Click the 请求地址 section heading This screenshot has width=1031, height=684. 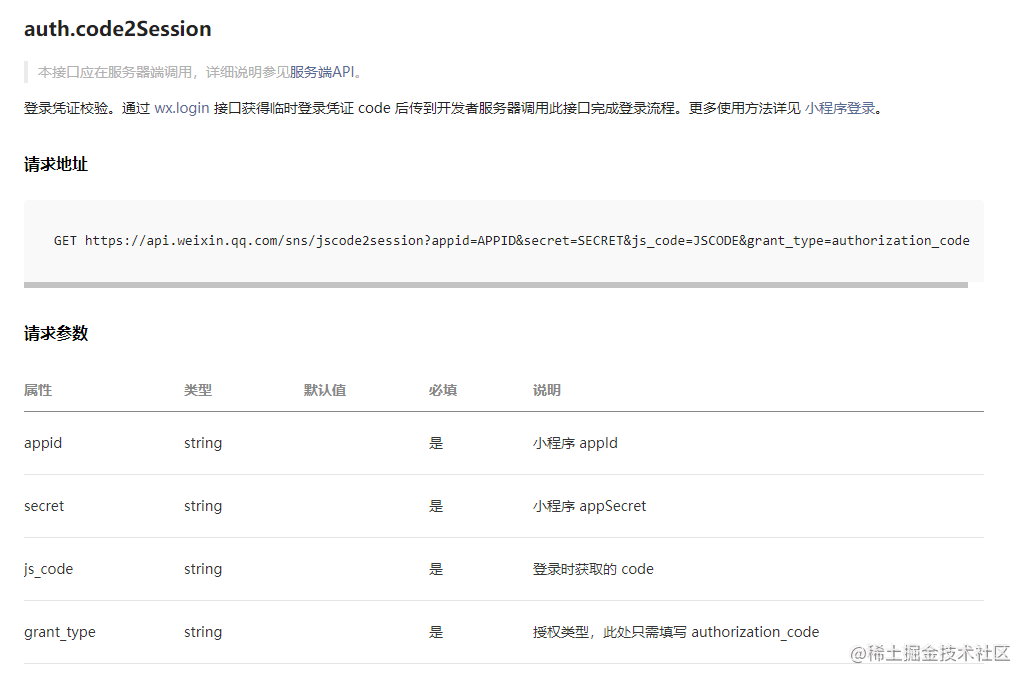[55, 164]
